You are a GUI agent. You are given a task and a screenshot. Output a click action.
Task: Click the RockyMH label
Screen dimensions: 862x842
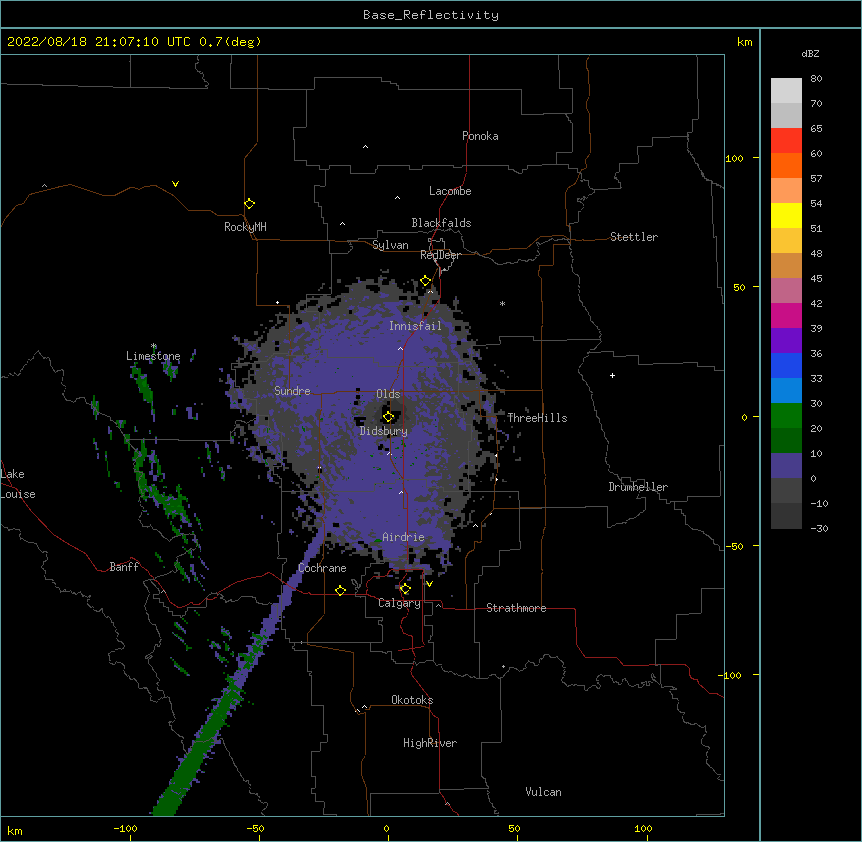pos(245,227)
